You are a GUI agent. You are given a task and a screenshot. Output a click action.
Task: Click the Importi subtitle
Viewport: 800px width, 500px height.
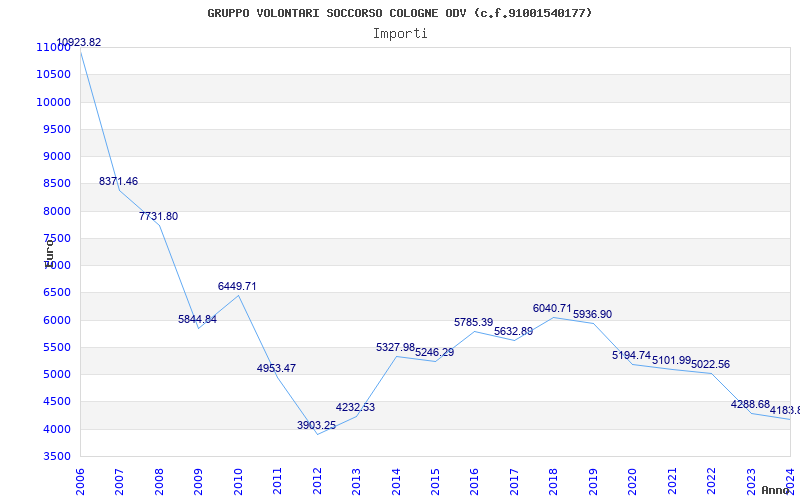(400, 34)
